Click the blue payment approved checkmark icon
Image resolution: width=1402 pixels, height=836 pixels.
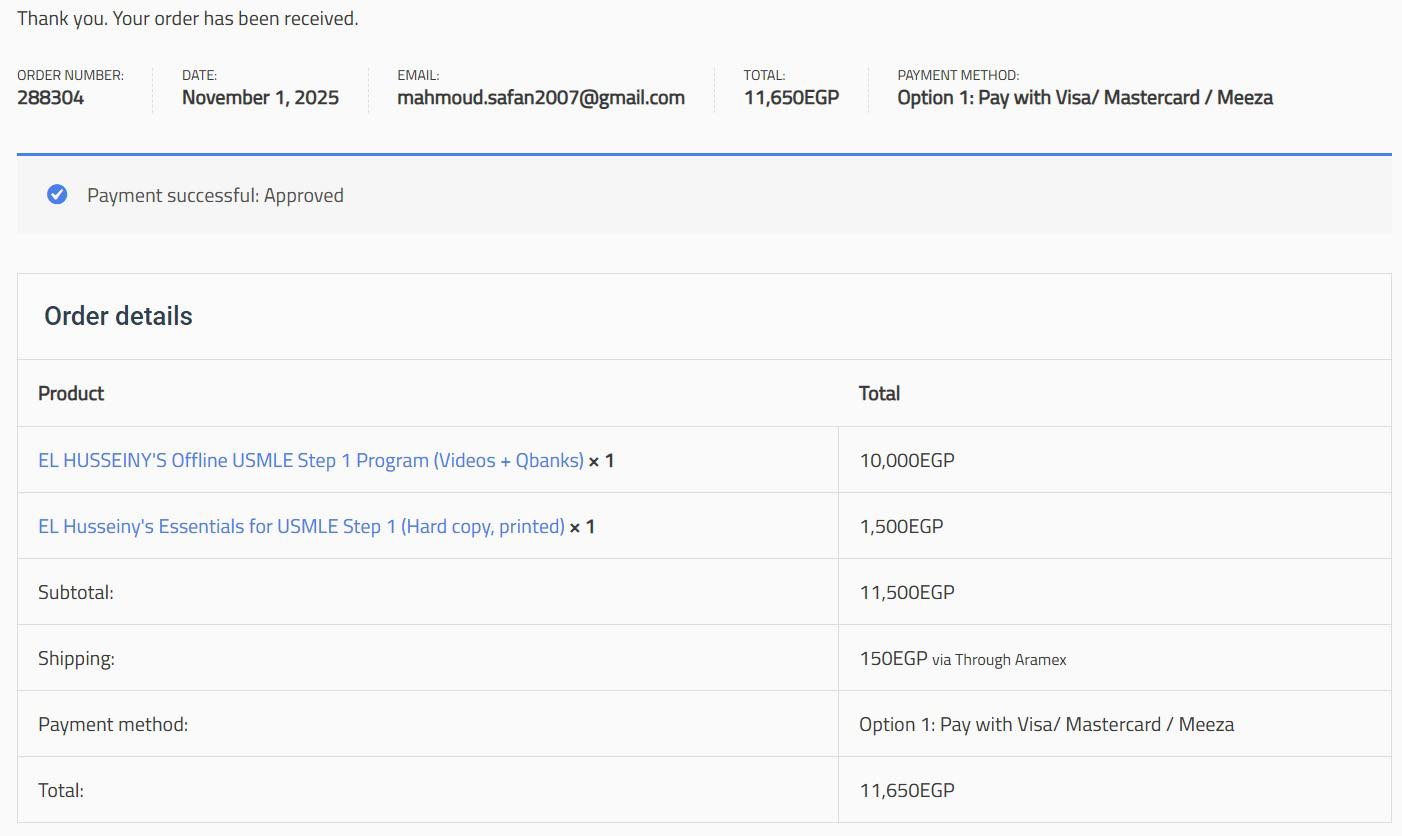click(57, 195)
